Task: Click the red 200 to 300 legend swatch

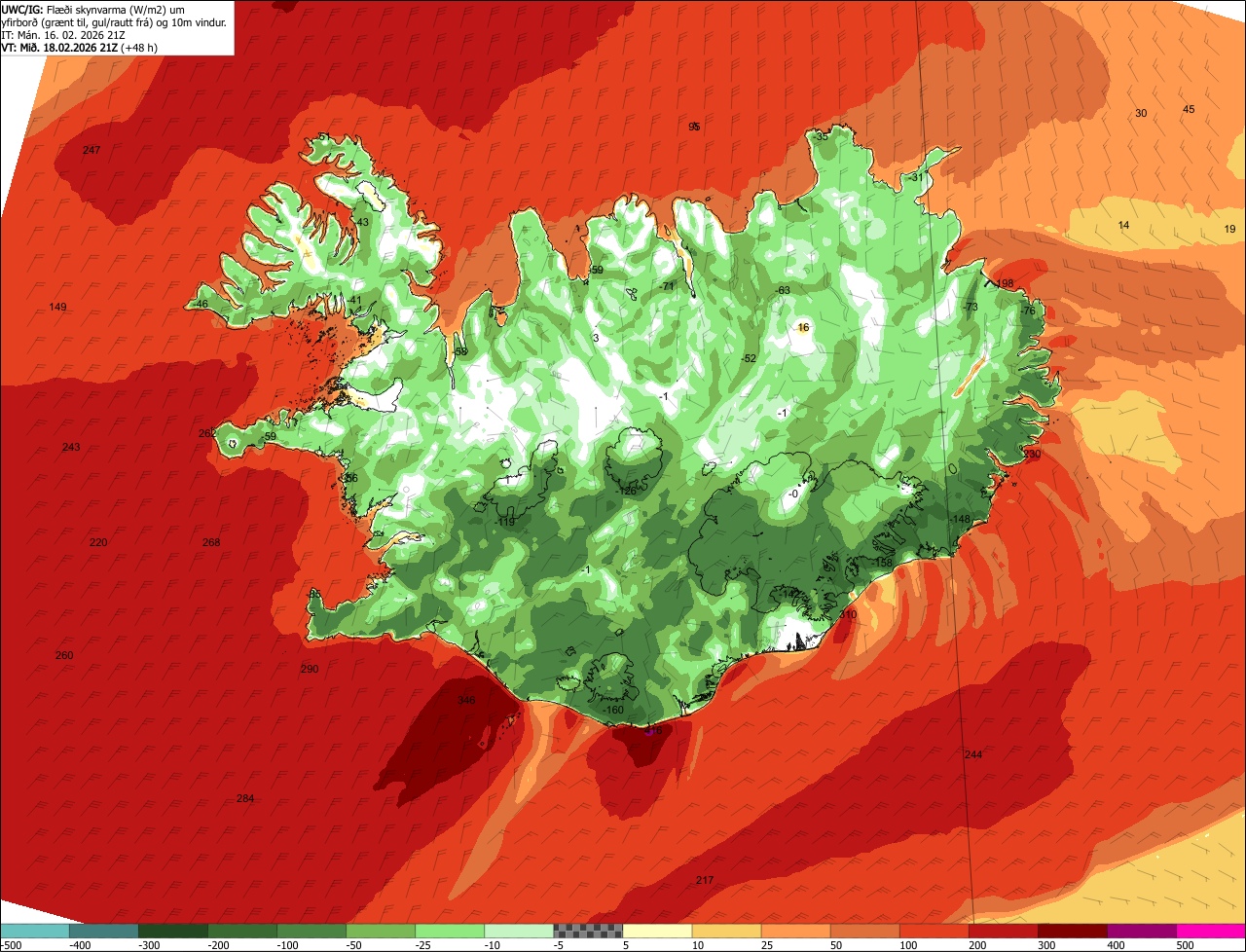Action: point(1003,931)
